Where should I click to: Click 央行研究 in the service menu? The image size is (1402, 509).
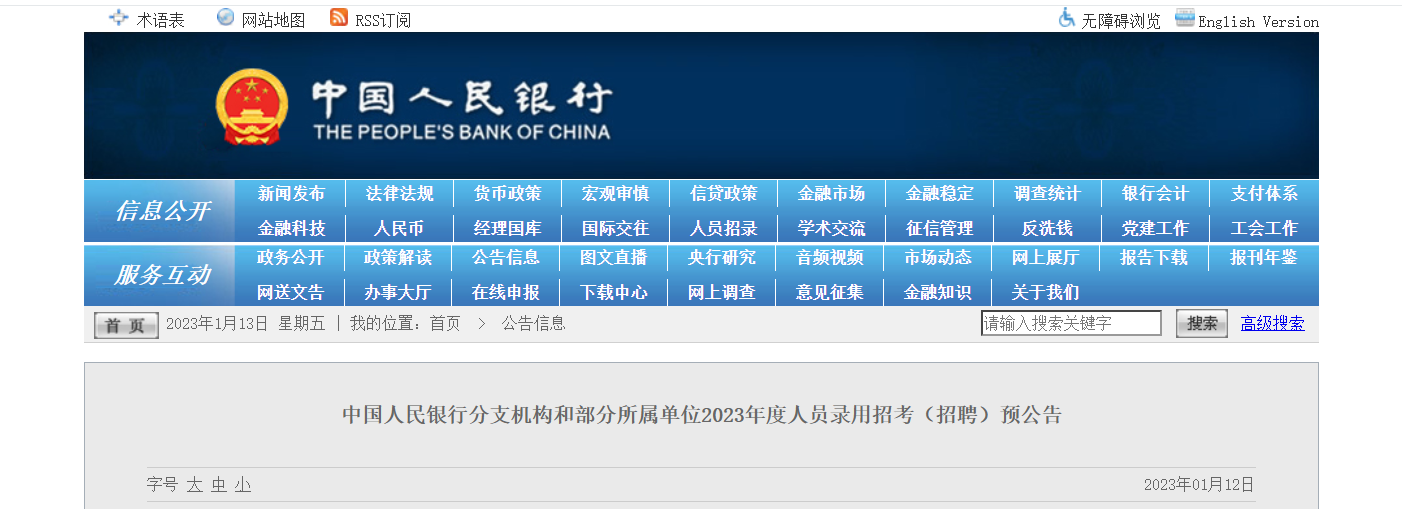[x=722, y=258]
